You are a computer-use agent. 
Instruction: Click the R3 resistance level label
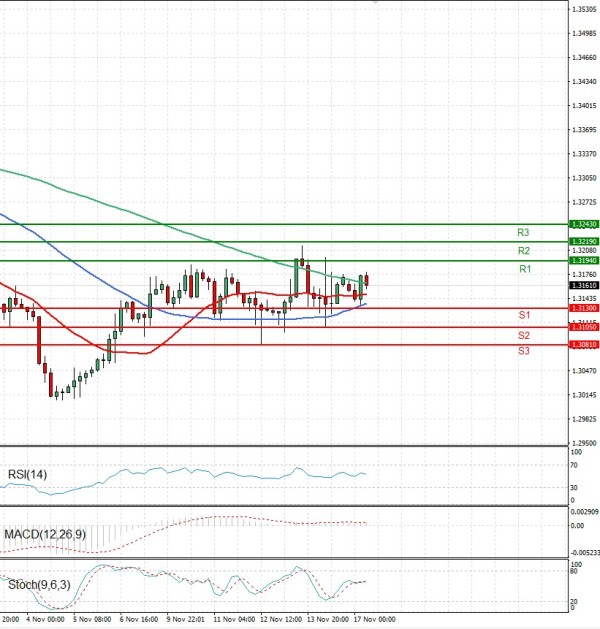(524, 232)
